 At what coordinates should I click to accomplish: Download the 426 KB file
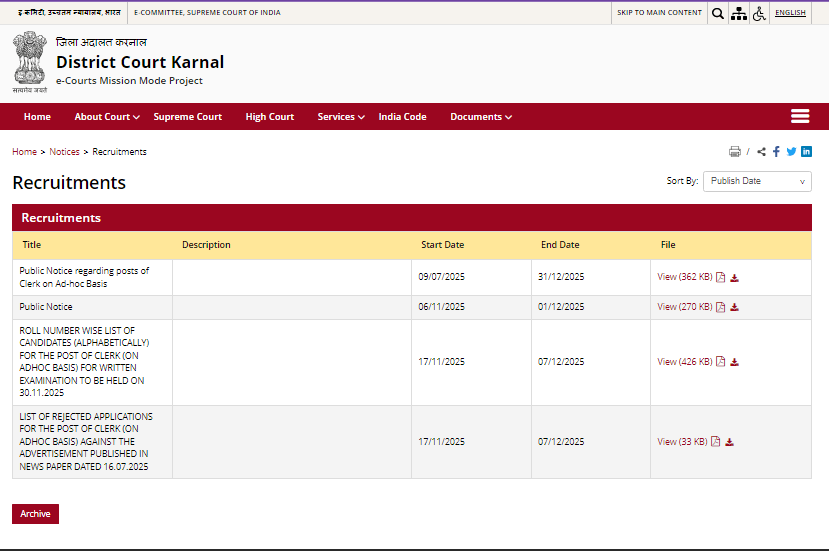coord(734,362)
